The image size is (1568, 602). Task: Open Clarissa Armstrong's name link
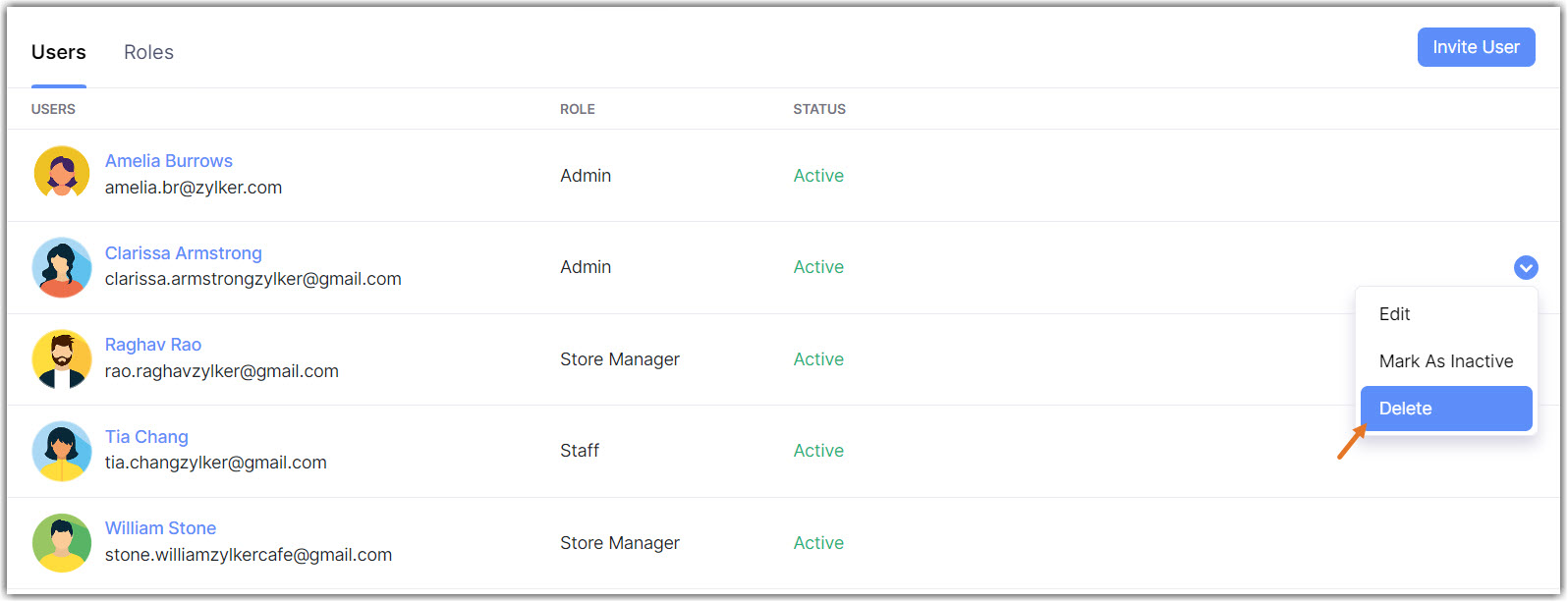tap(184, 253)
